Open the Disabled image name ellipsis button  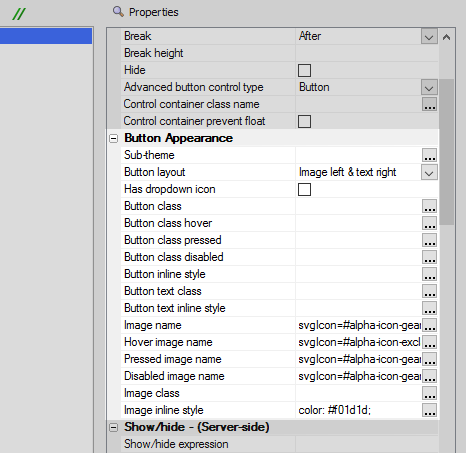(430, 376)
